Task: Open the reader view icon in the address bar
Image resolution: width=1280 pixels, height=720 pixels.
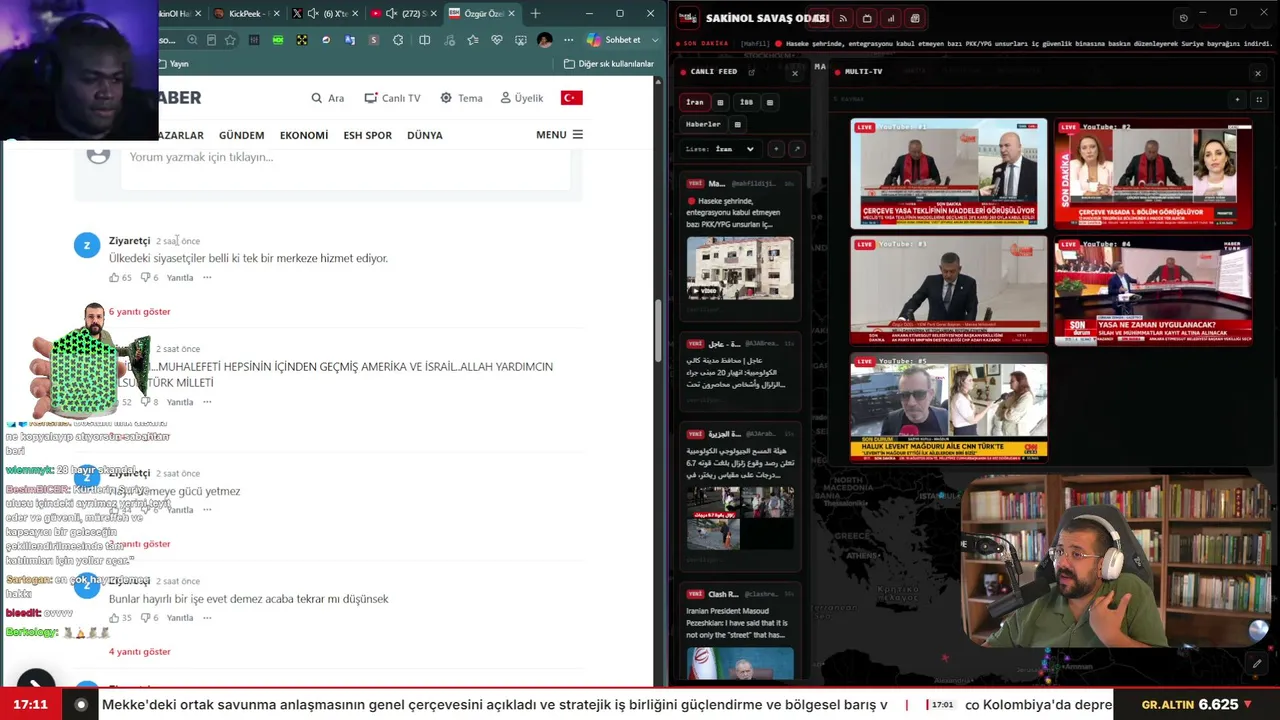Action: pos(211,40)
